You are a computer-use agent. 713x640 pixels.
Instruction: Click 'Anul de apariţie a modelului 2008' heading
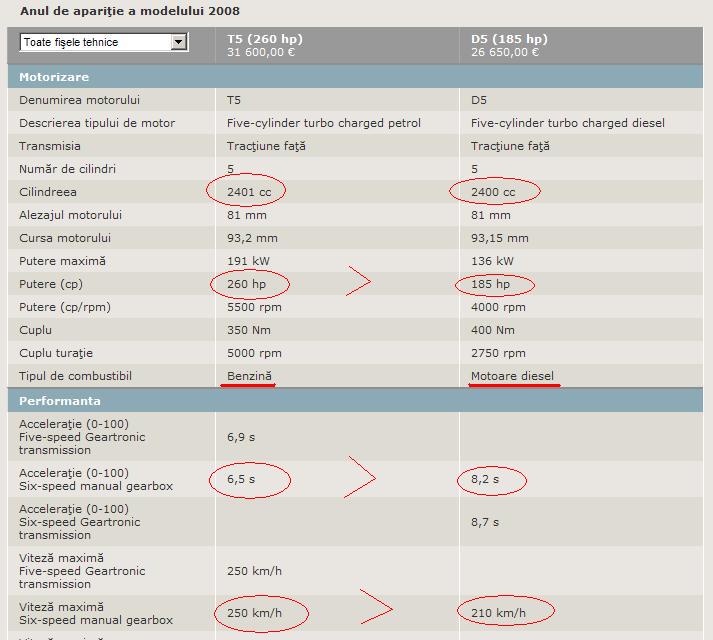click(130, 11)
